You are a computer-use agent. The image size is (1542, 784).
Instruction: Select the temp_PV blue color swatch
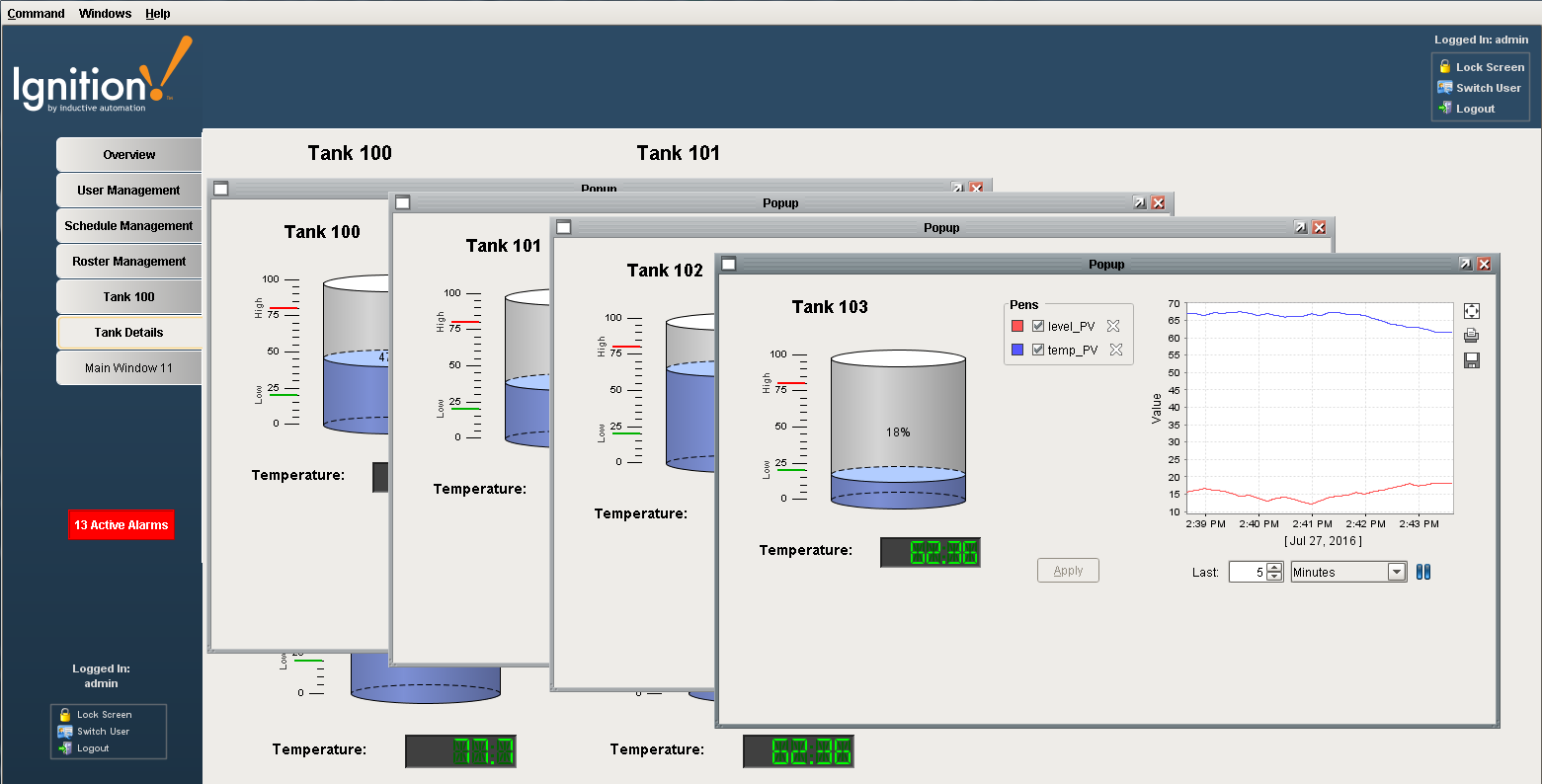(x=1017, y=349)
